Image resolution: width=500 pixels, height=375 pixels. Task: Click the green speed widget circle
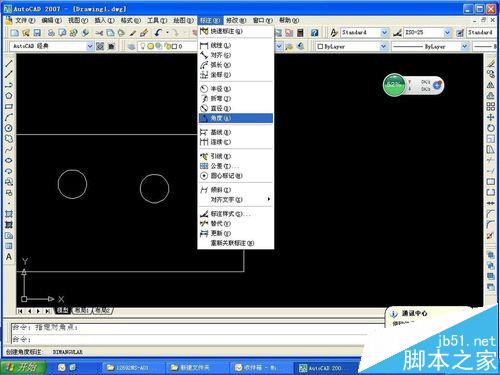(394, 85)
